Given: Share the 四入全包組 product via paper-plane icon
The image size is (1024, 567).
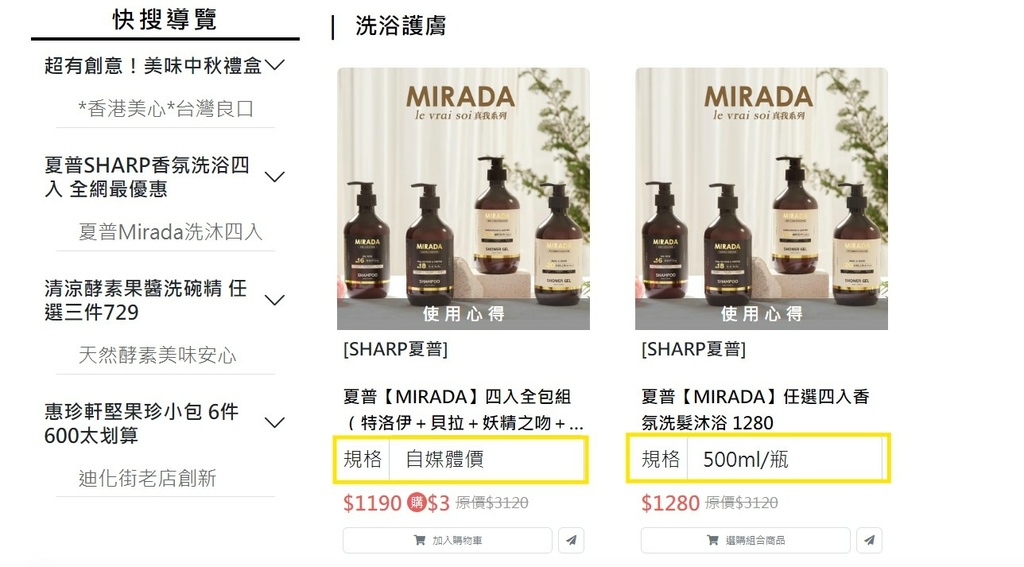Looking at the screenshot, I should point(571,540).
